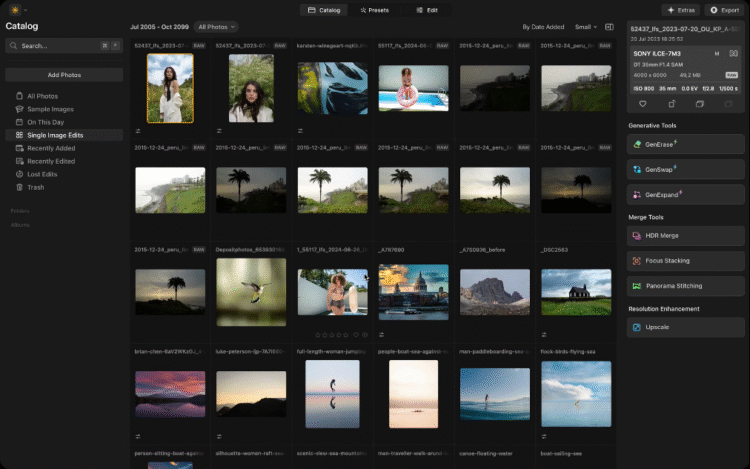Open the Small thumbnail size dropdown
The height and width of the screenshot is (469, 750).
(585, 27)
